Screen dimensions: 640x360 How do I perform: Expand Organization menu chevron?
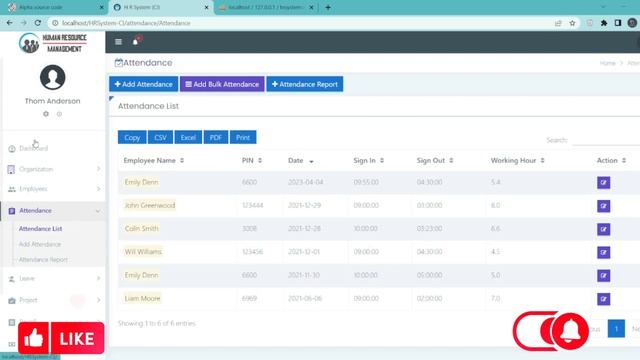(x=98, y=169)
